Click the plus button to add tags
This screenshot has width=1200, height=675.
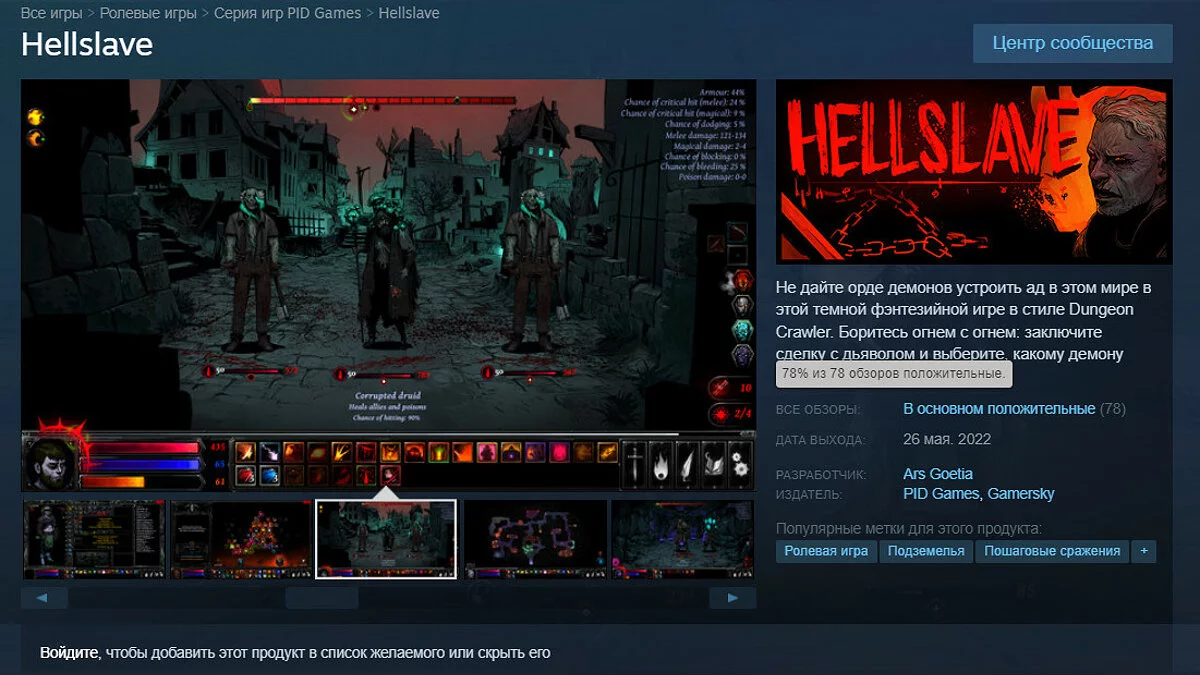(1144, 551)
